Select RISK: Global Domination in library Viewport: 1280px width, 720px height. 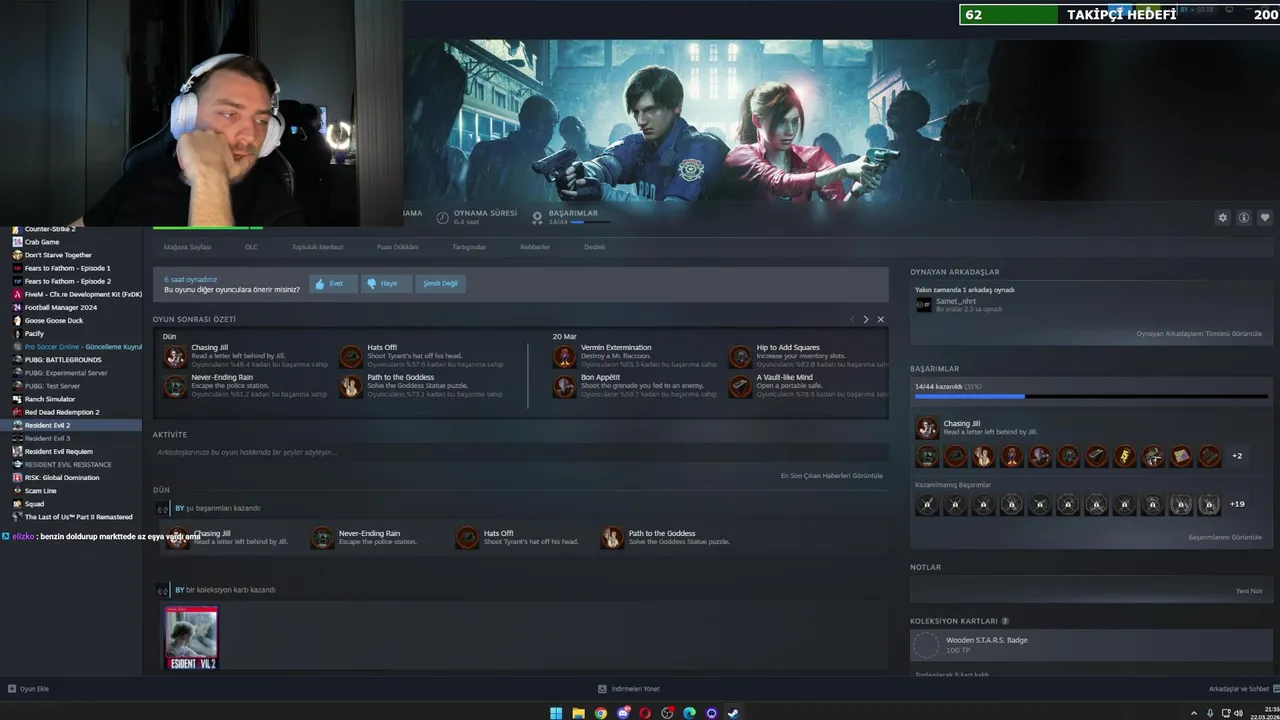[70, 477]
